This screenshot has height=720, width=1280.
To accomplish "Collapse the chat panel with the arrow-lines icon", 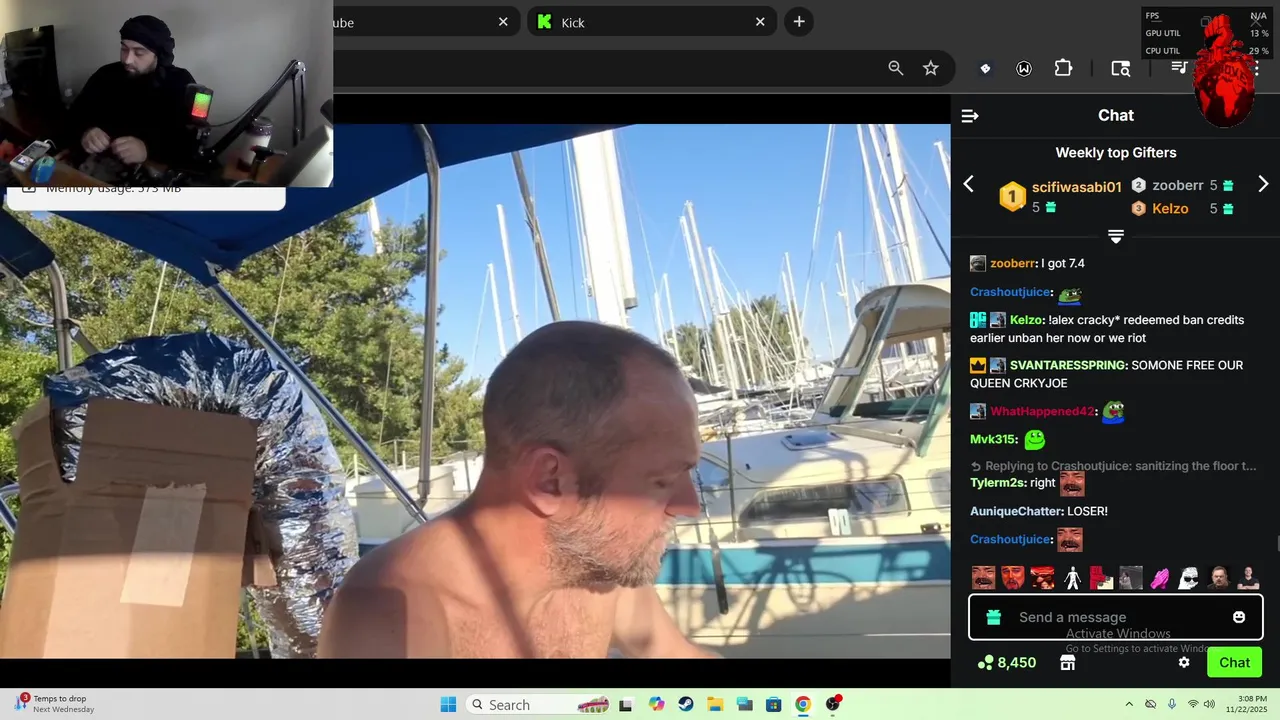I will (969, 116).
